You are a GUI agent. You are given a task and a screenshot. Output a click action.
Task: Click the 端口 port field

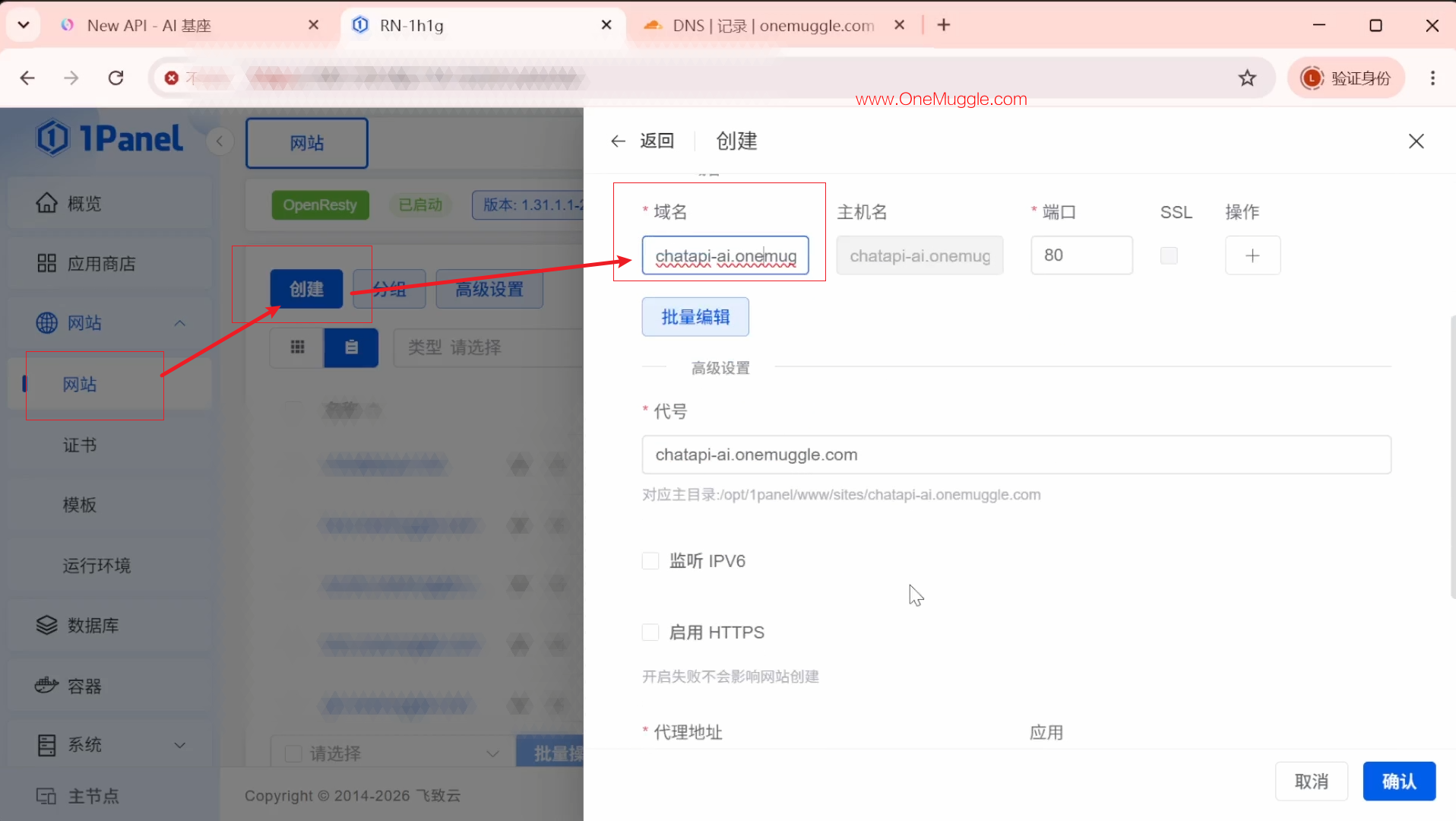[1081, 255]
